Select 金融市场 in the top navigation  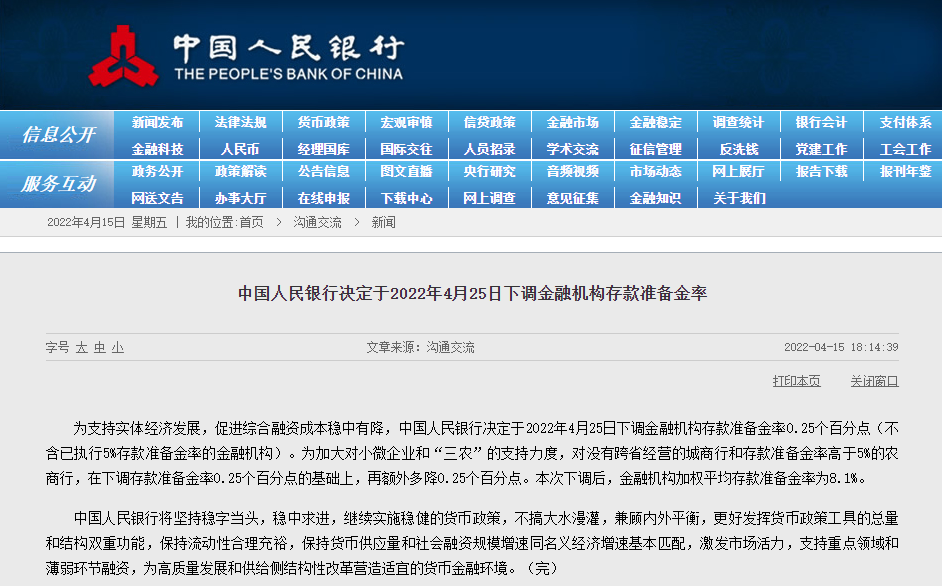[572, 123]
